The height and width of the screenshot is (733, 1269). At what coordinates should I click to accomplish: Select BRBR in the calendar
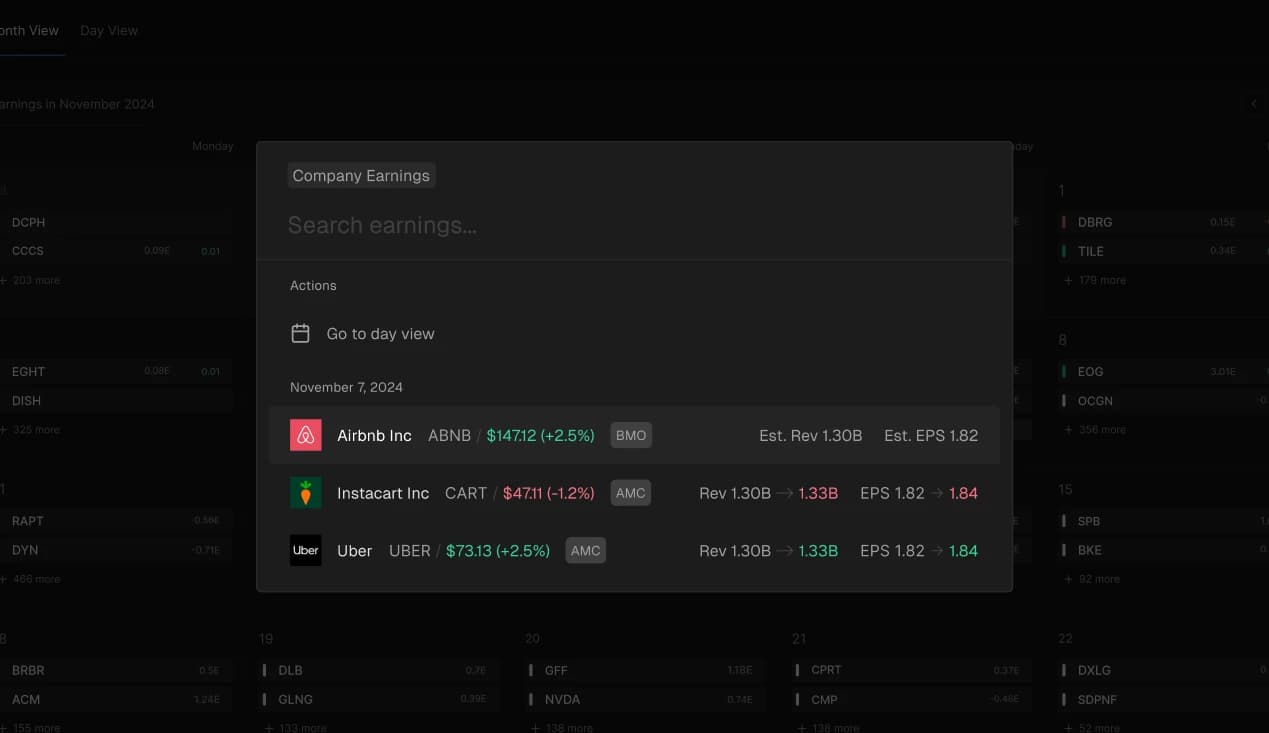pos(116,670)
